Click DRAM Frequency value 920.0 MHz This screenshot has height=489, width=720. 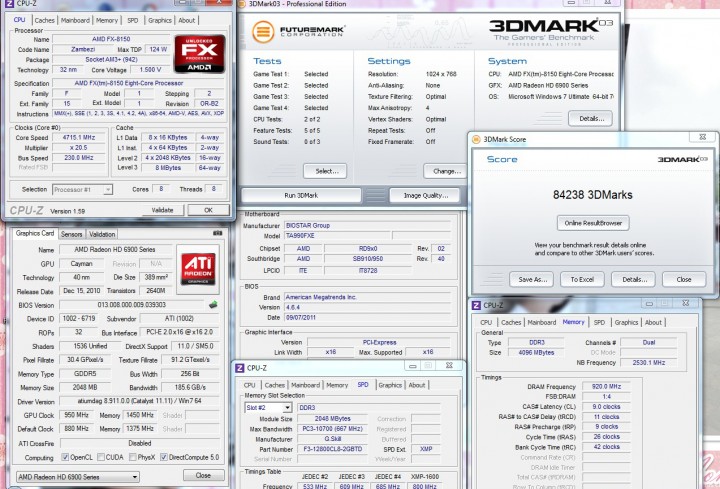[606, 387]
